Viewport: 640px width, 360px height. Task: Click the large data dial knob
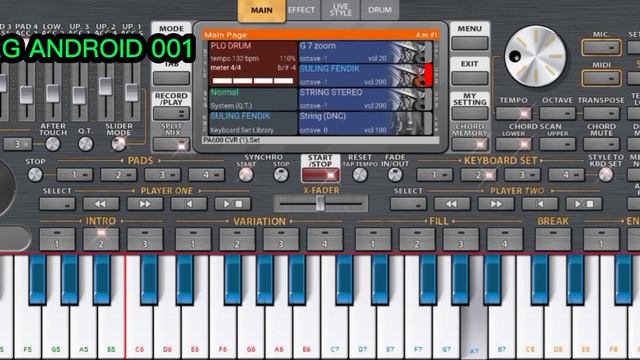tap(535, 56)
